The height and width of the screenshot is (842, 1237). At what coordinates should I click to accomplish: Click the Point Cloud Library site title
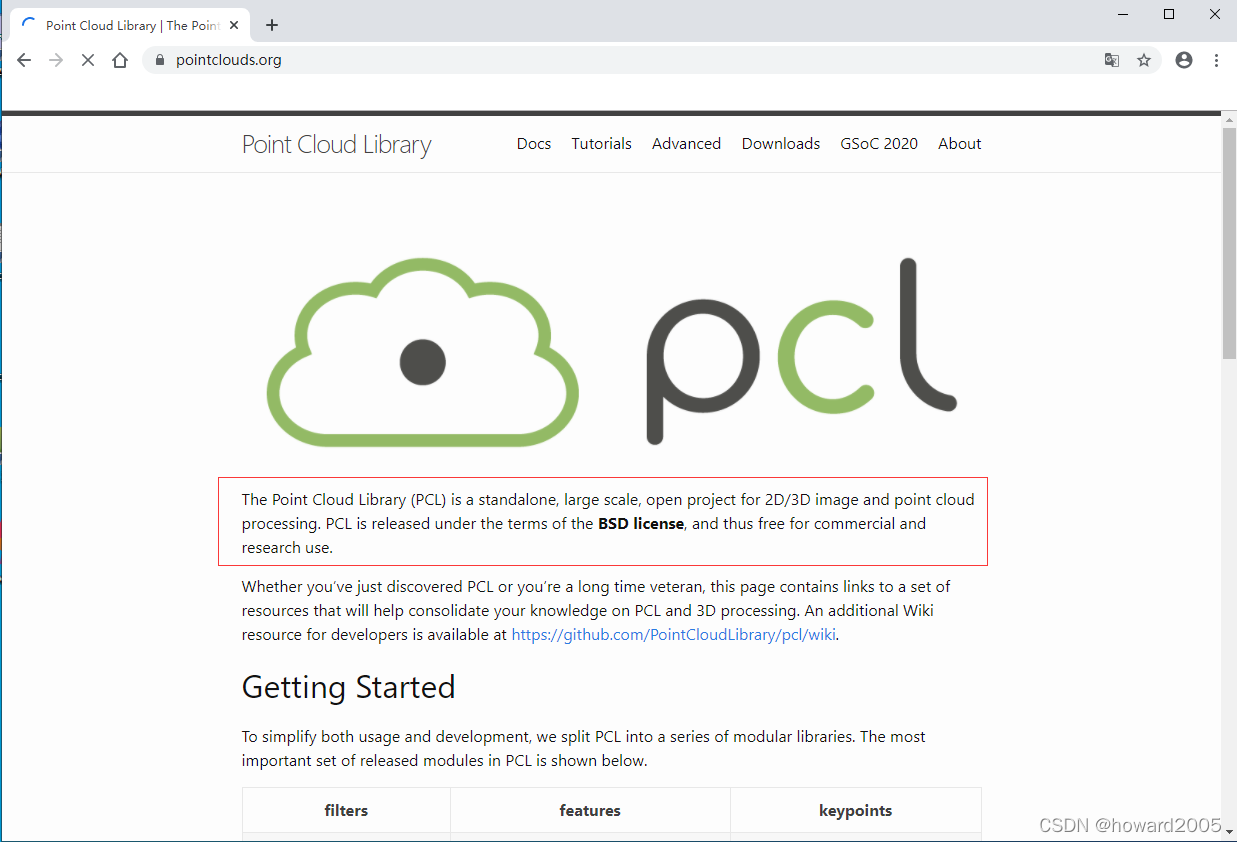point(336,145)
